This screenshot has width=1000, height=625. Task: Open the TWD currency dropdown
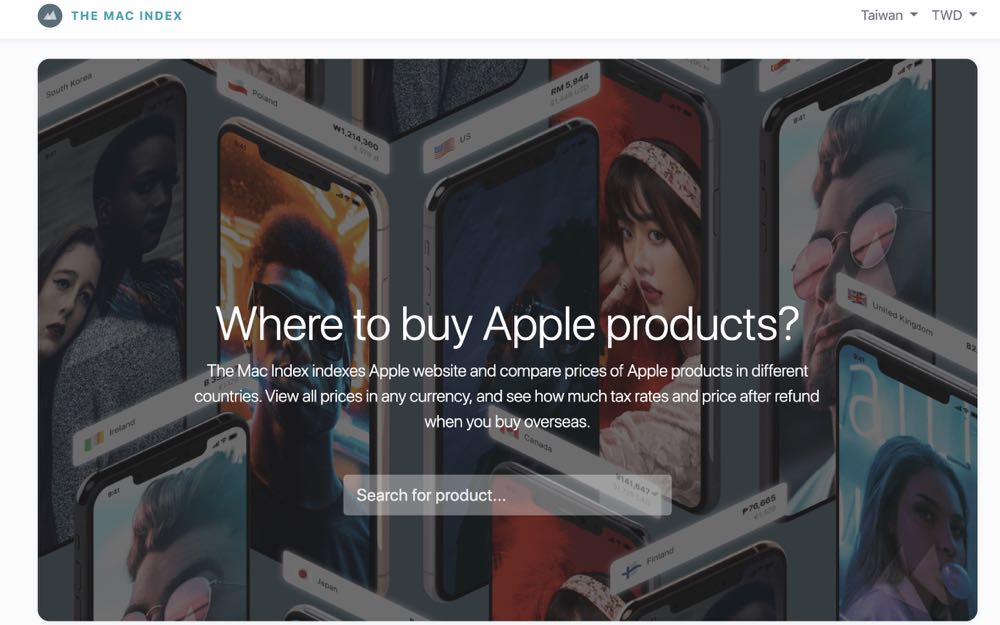coord(954,15)
